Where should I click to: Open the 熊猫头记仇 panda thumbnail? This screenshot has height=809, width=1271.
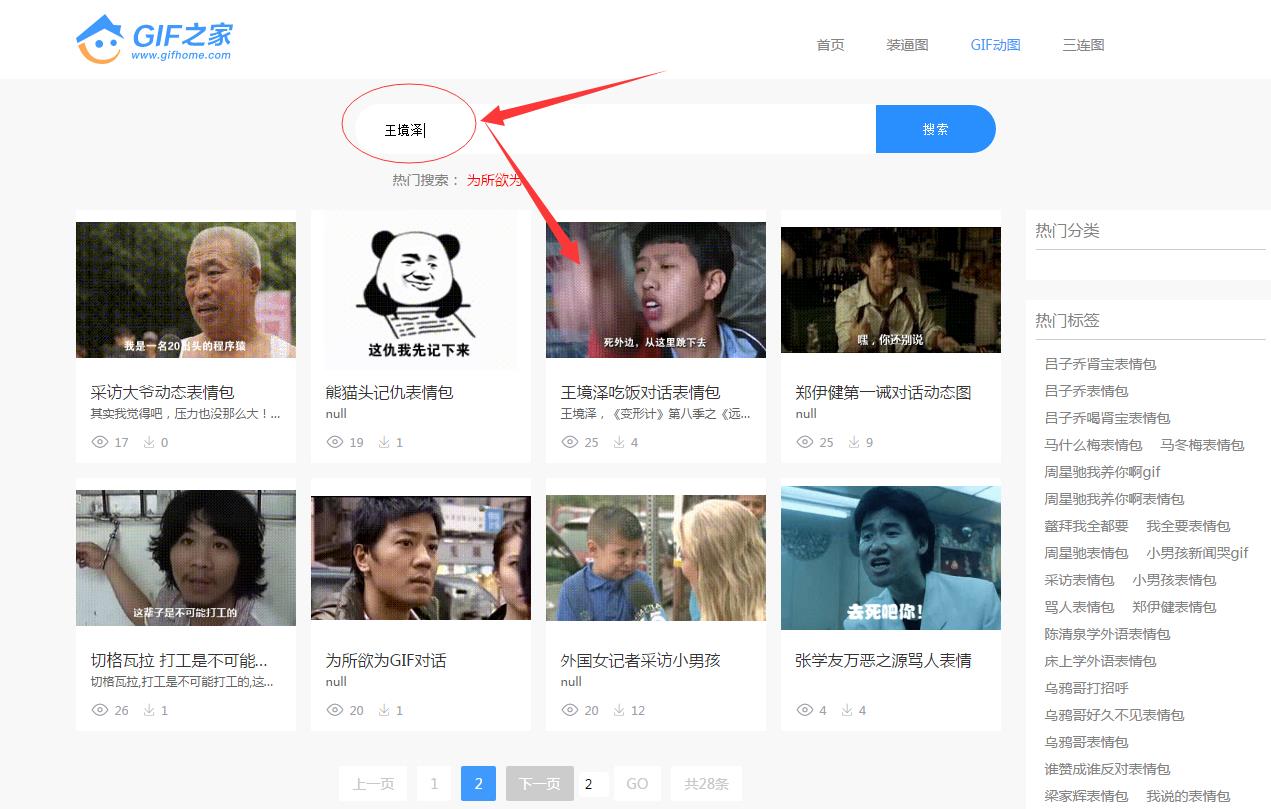pyautogui.click(x=420, y=290)
